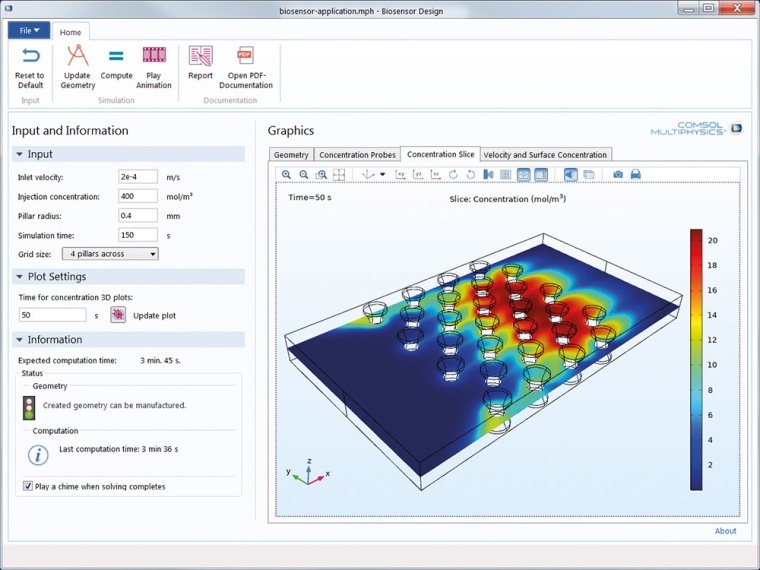Activate the zoom box tool

click(x=321, y=174)
